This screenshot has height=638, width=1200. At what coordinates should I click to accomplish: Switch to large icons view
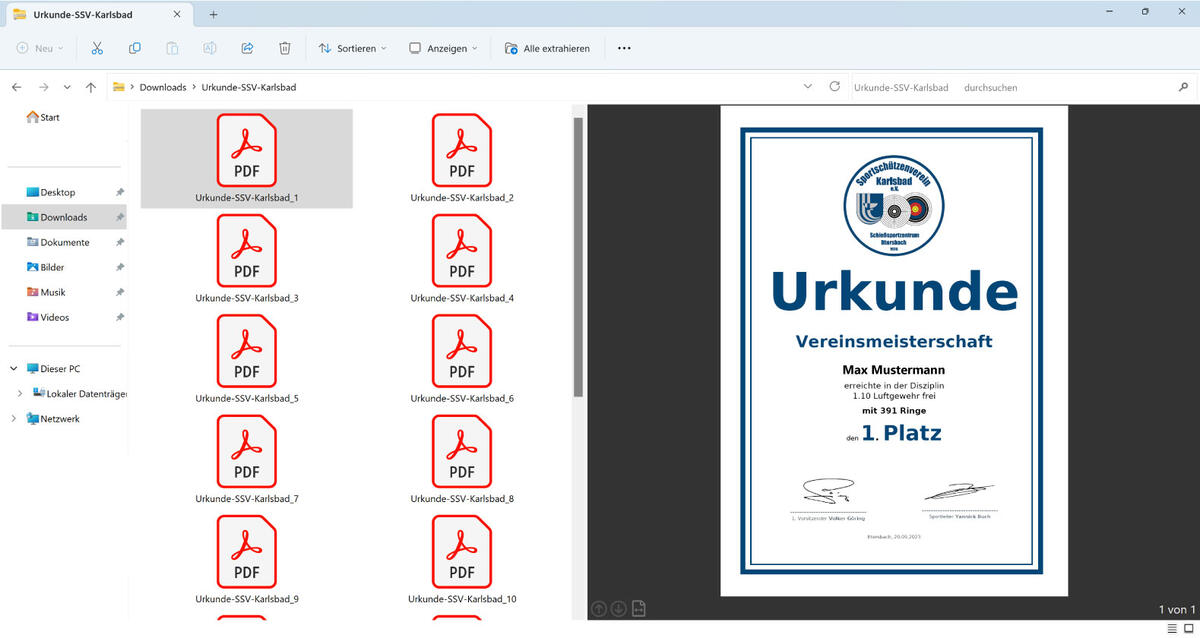1188,628
